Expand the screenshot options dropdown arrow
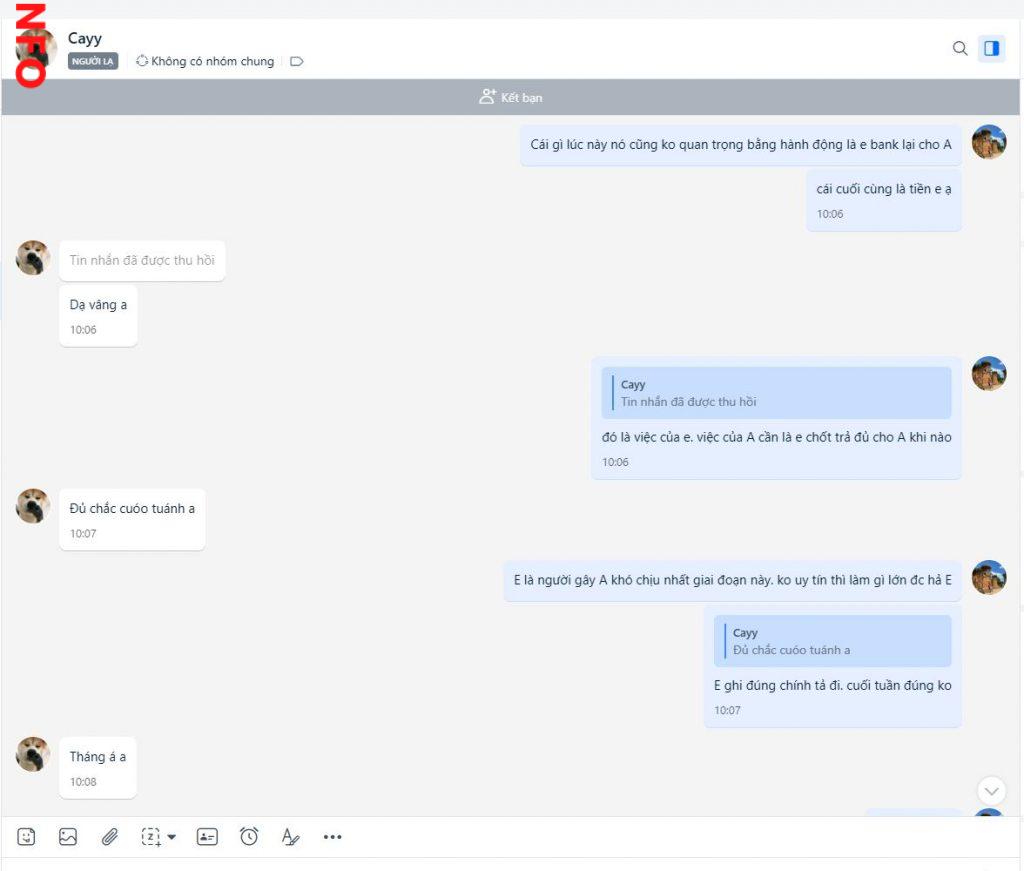 tap(172, 837)
